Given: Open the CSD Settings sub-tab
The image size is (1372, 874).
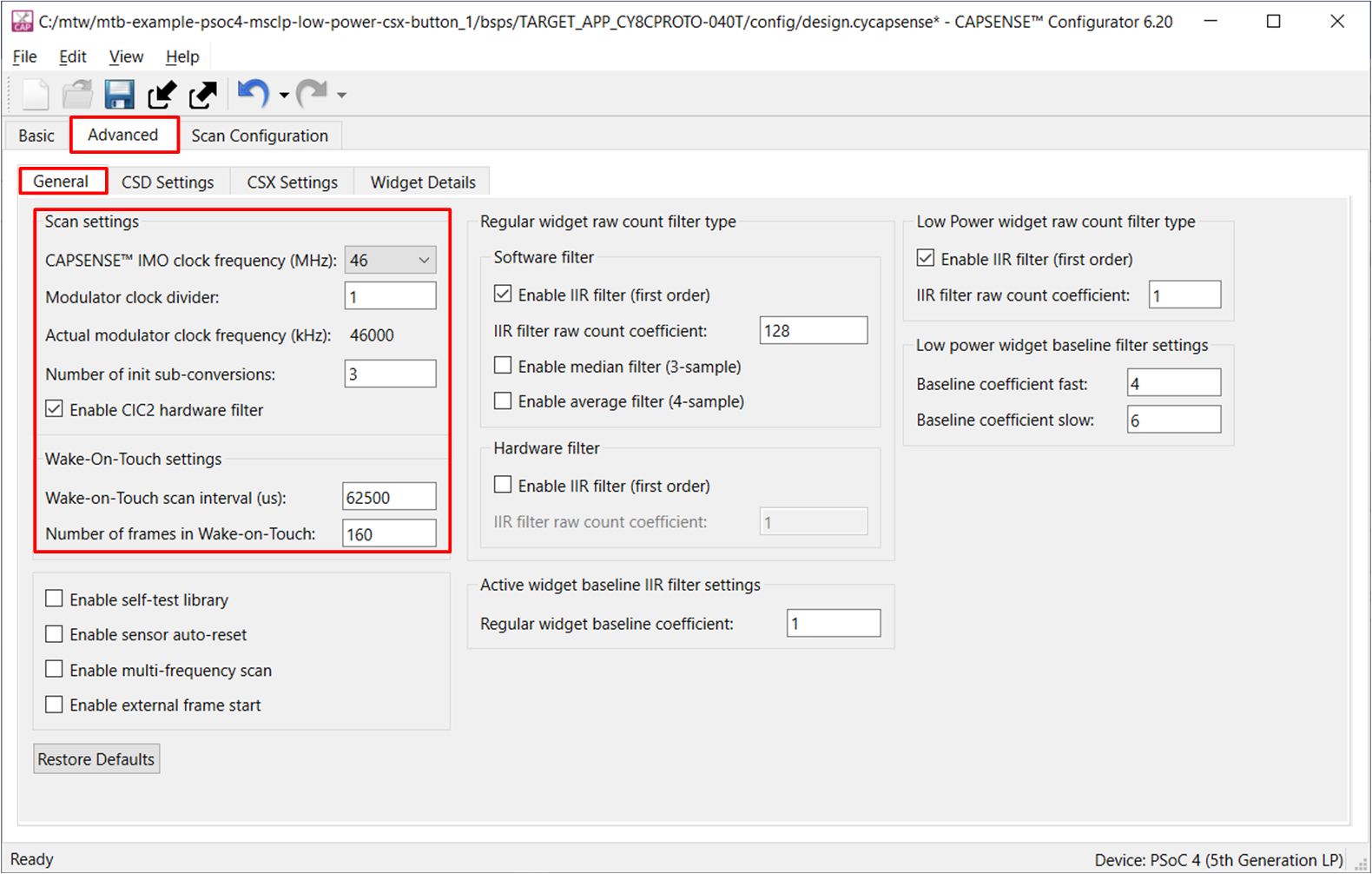Looking at the screenshot, I should coord(168,182).
